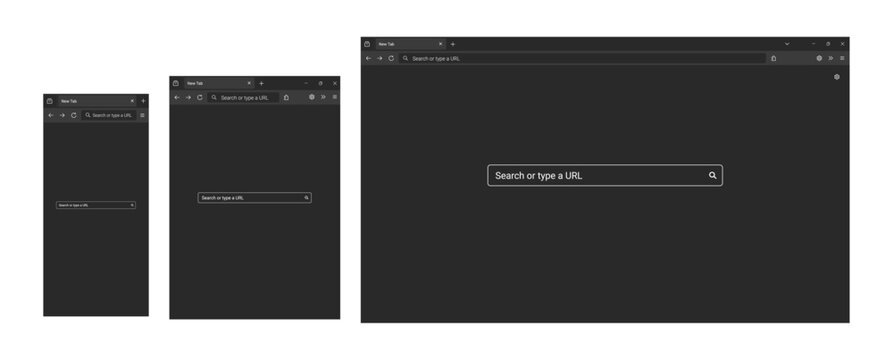893x360 pixels.
Task: Minimize the medium browser window
Action: (x=306, y=83)
